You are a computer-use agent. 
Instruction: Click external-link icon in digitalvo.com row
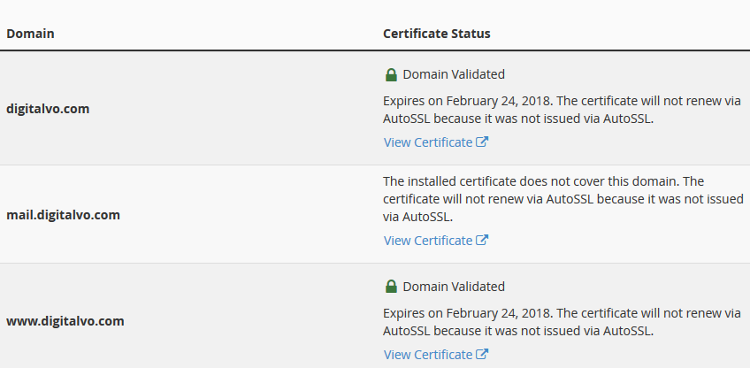point(482,142)
